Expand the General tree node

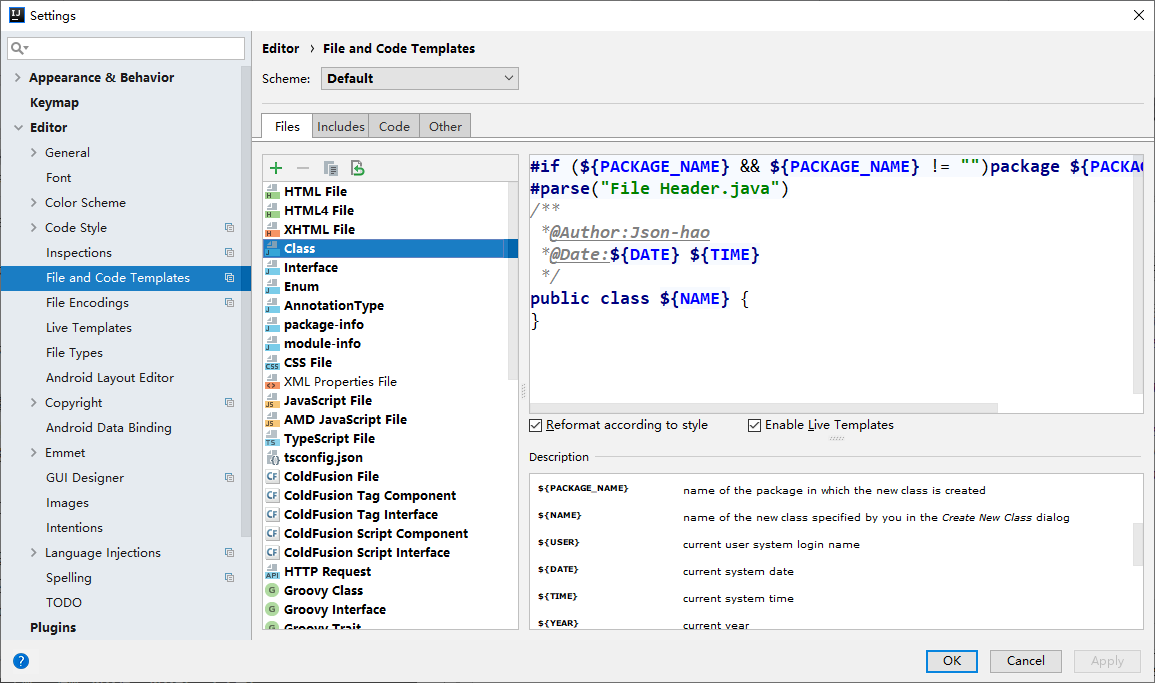pos(33,153)
